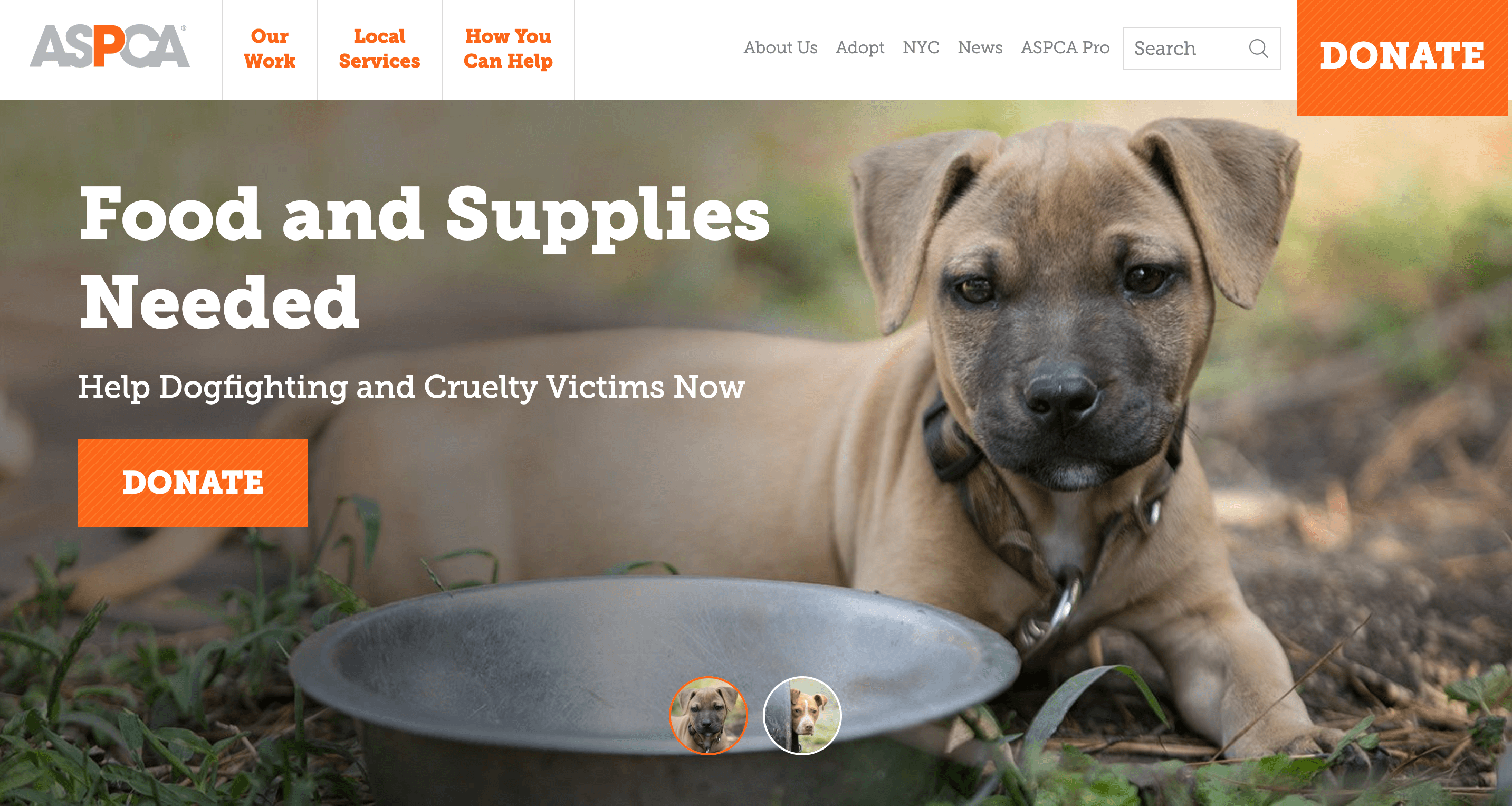Click the Help Dogfighting and Cruelty Victims Now subheading
Image resolution: width=1512 pixels, height=807 pixels.
412,387
